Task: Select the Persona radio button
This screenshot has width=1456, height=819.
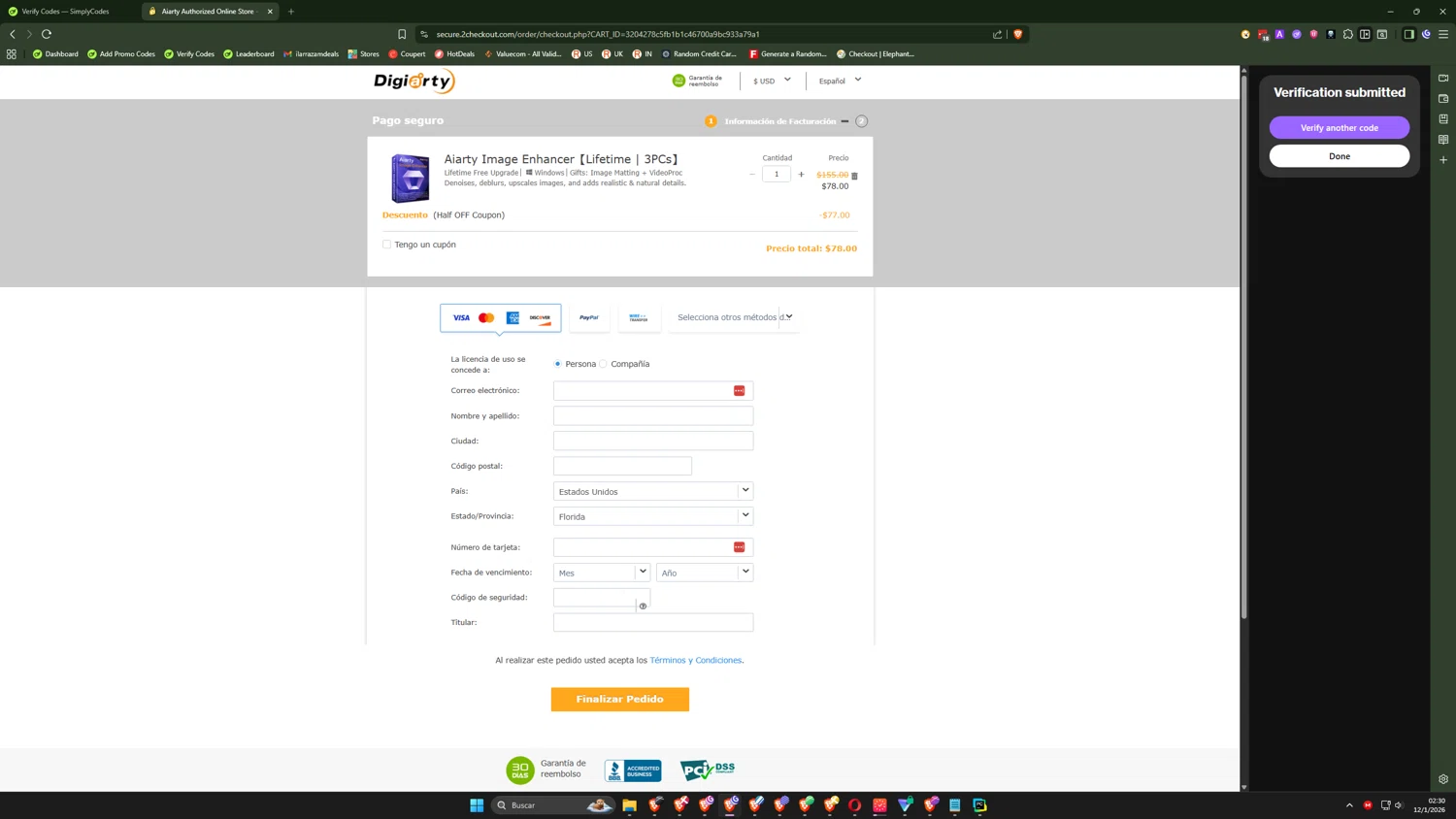Action: (x=557, y=364)
